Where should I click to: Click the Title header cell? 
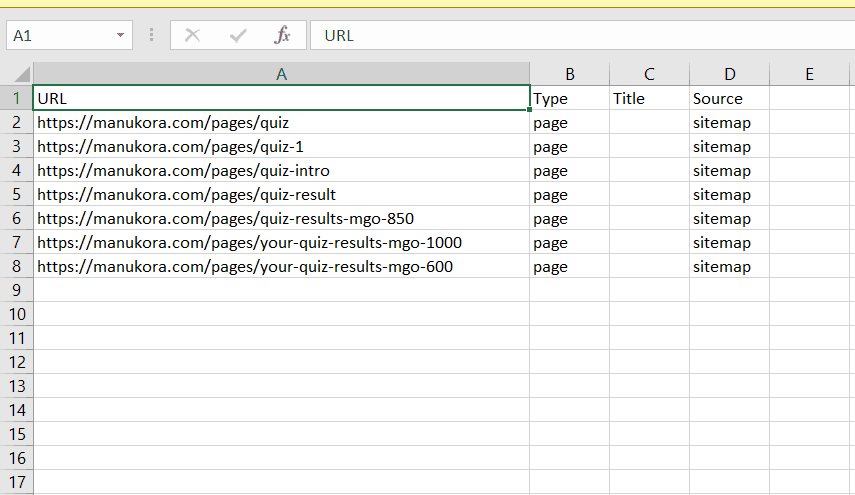point(649,98)
